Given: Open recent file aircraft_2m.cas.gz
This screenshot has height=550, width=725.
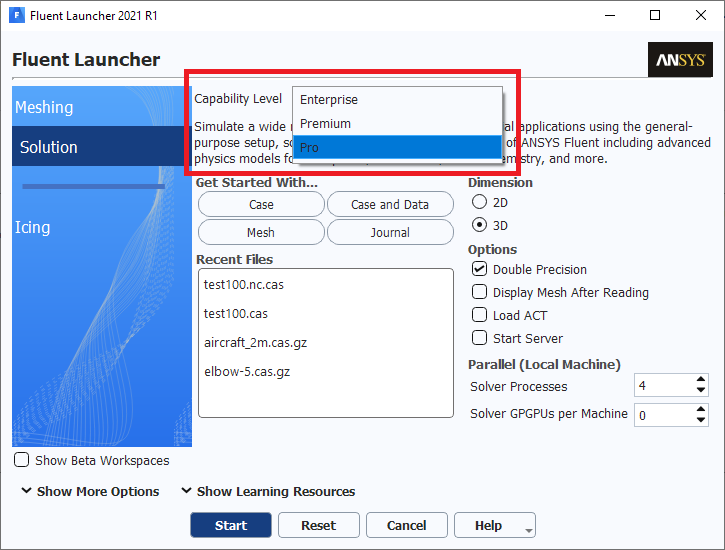Looking at the screenshot, I should (x=255, y=343).
